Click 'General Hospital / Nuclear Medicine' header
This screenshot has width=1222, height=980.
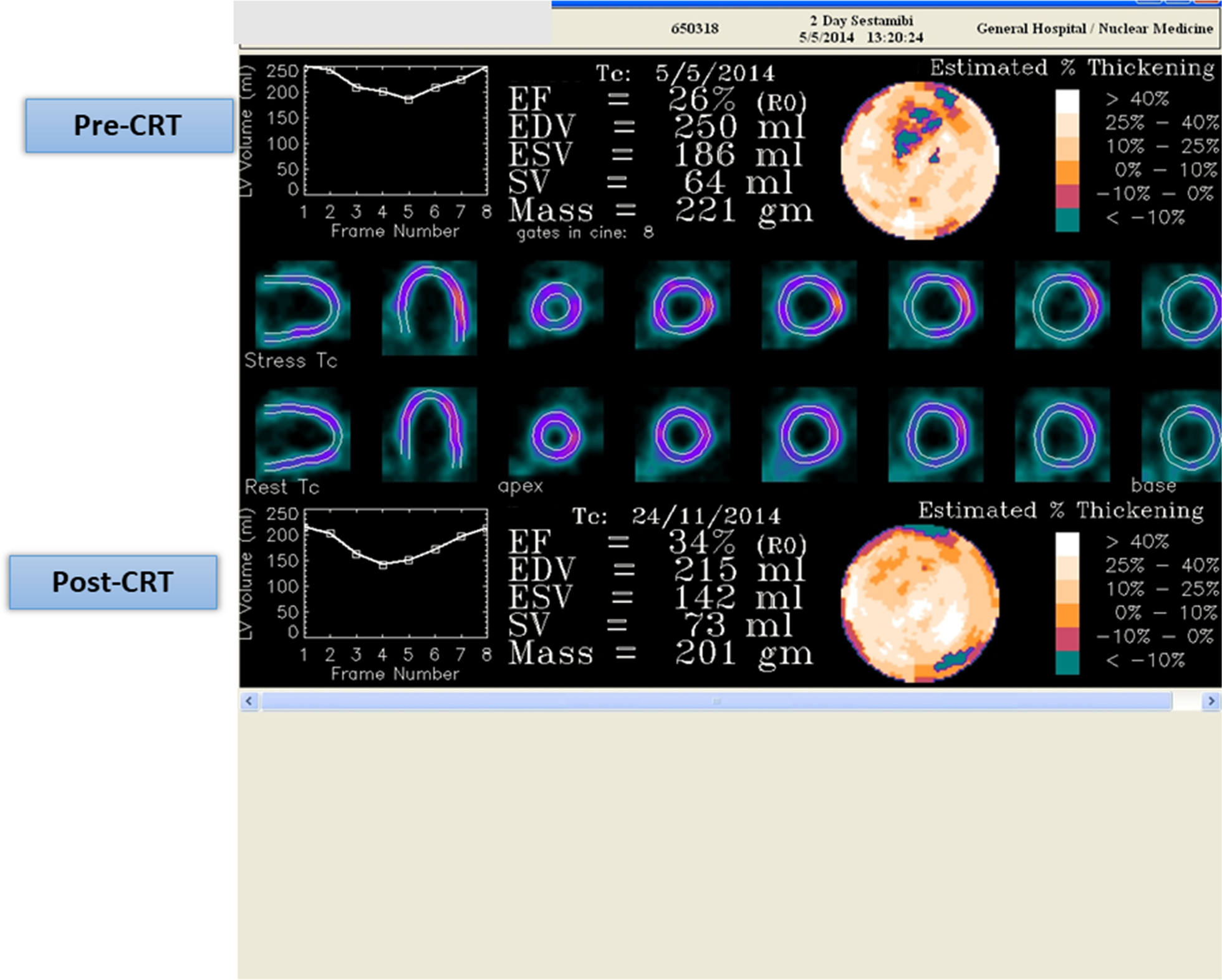click(1095, 29)
